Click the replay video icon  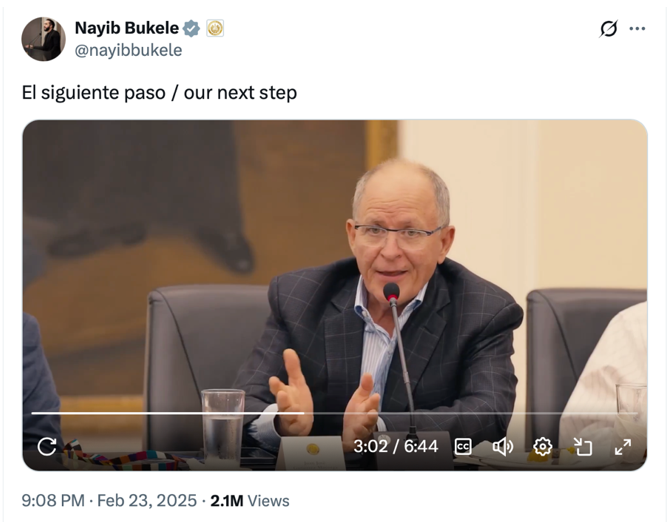(47, 447)
